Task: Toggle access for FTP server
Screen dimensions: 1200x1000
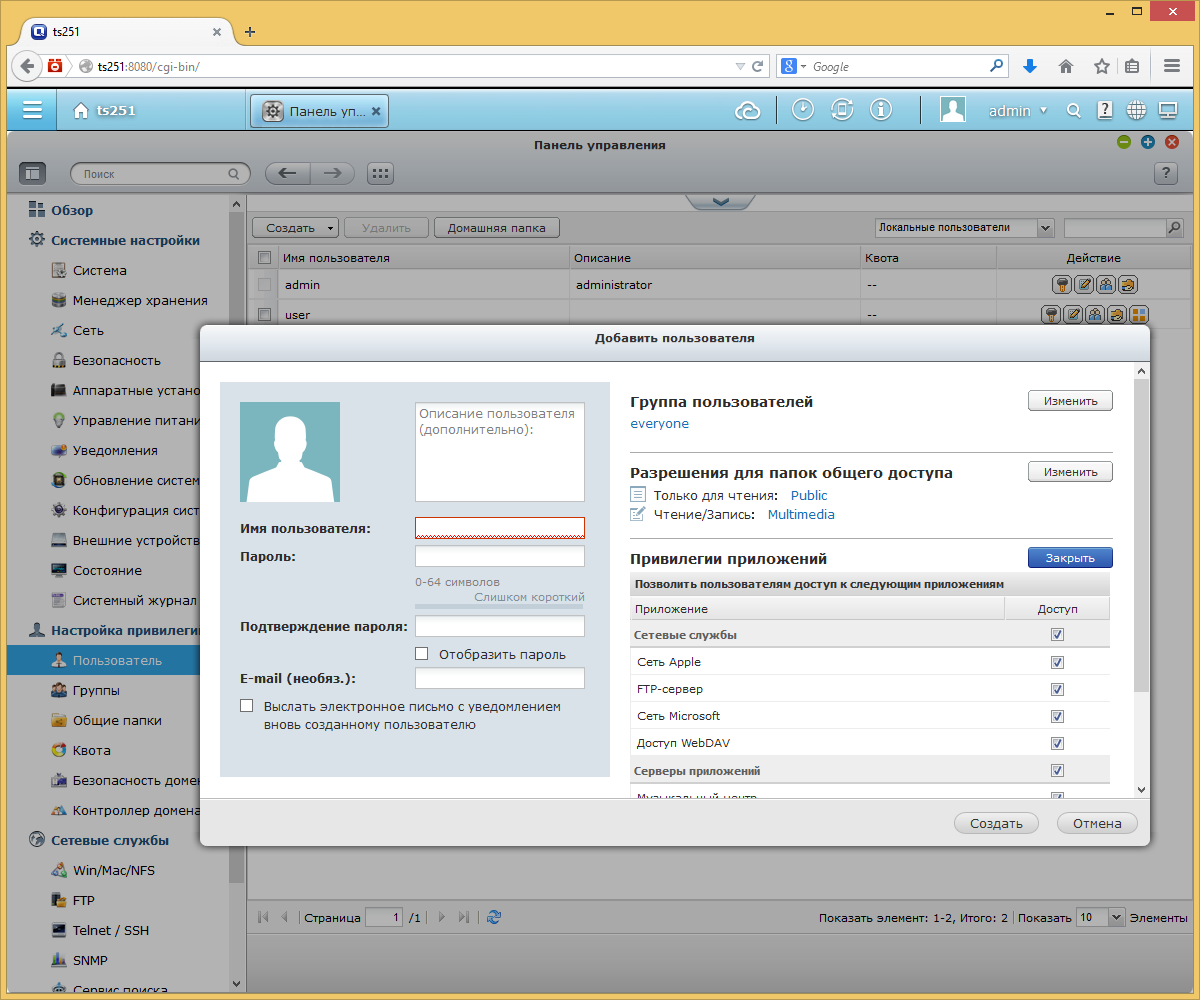Action: pos(1057,689)
